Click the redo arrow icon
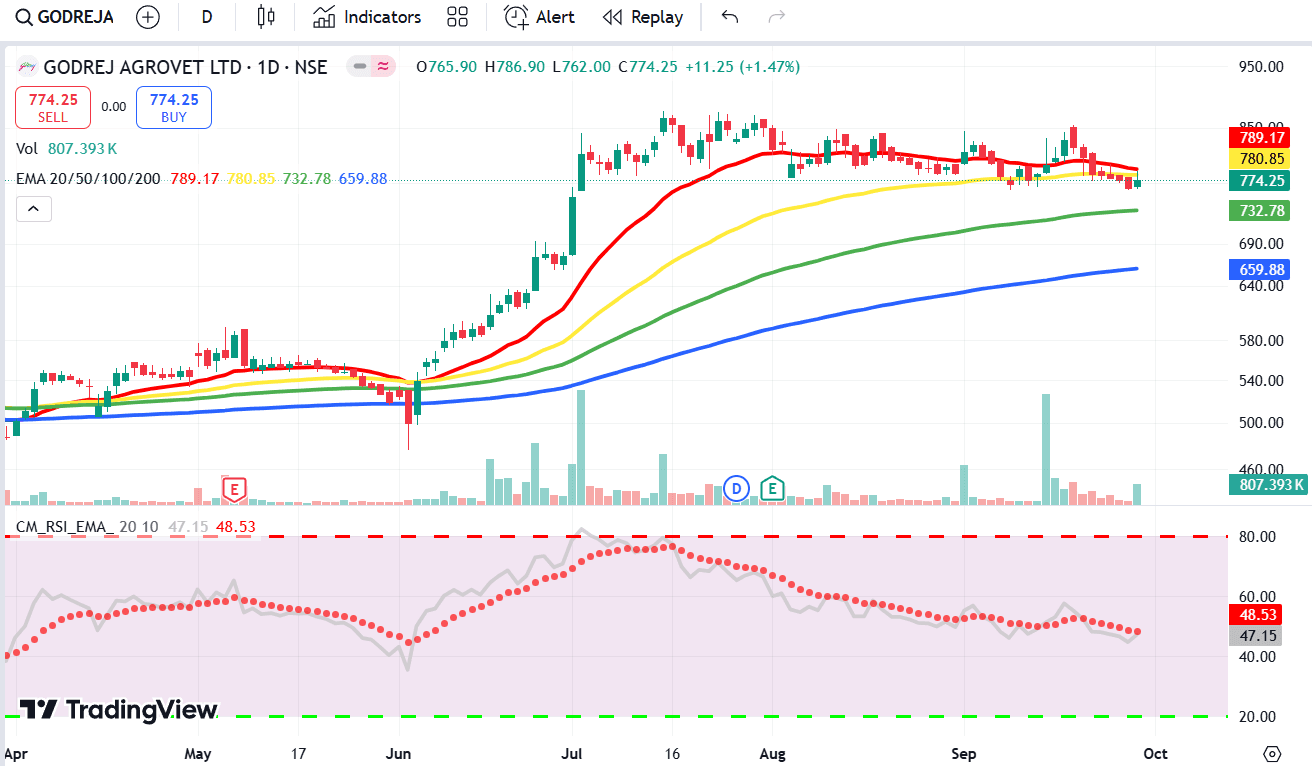The height and width of the screenshot is (766, 1312). pyautogui.click(x=776, y=17)
